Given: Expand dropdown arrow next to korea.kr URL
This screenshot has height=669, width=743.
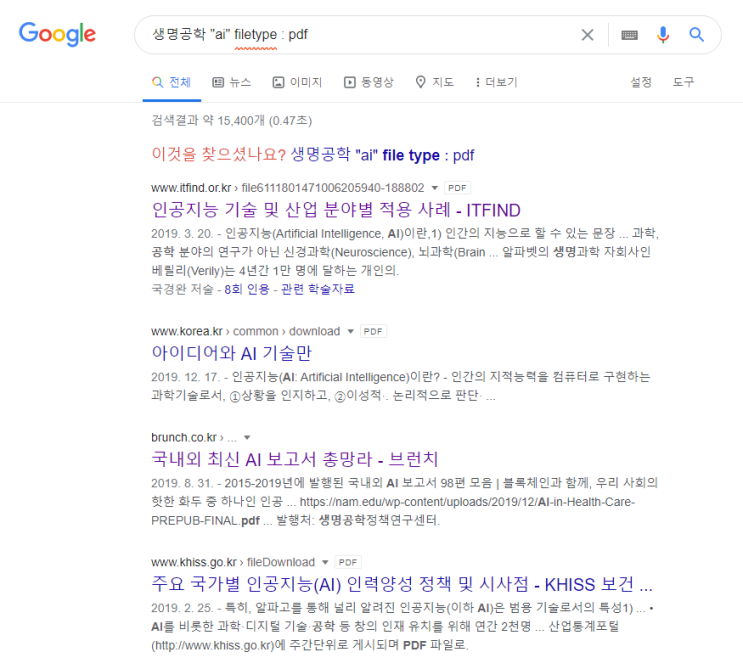Looking at the screenshot, I should point(351,331).
